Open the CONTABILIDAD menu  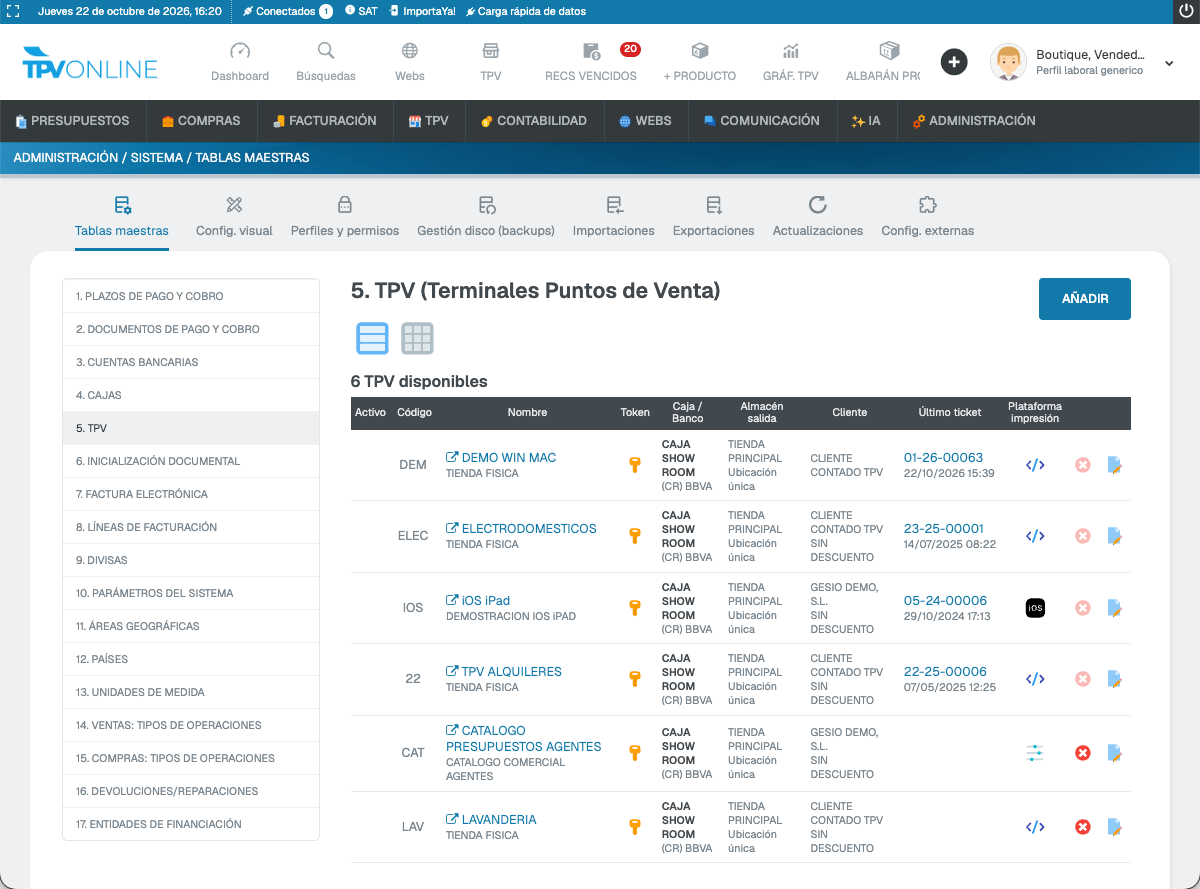pos(534,121)
